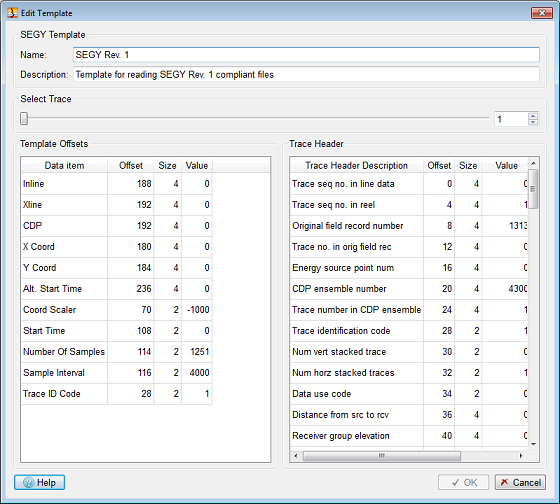560x504 pixels.
Task: Click Number Of Samples value 1251
Action: tap(197, 352)
